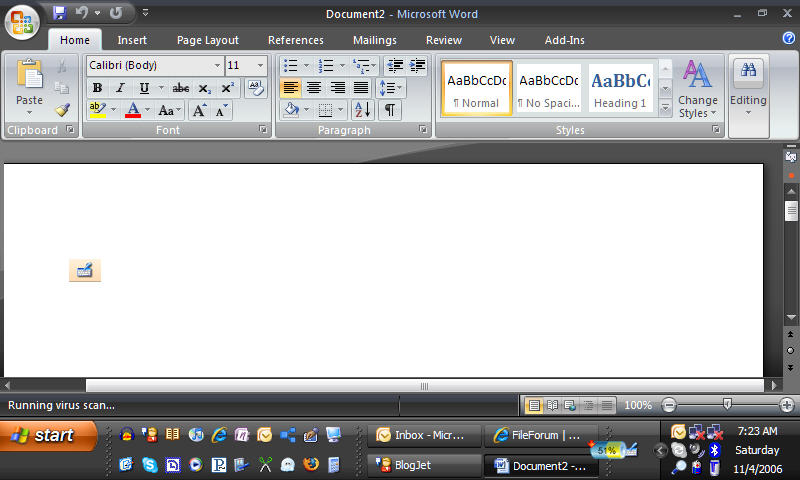Open underline style dropdown arrow
800x480 pixels.
[x=161, y=88]
